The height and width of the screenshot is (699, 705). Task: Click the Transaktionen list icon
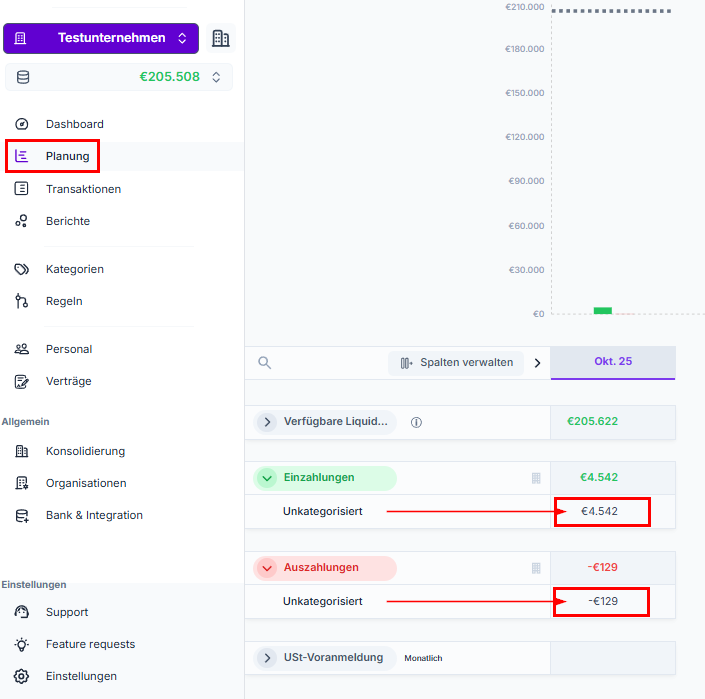pyautogui.click(x=22, y=189)
